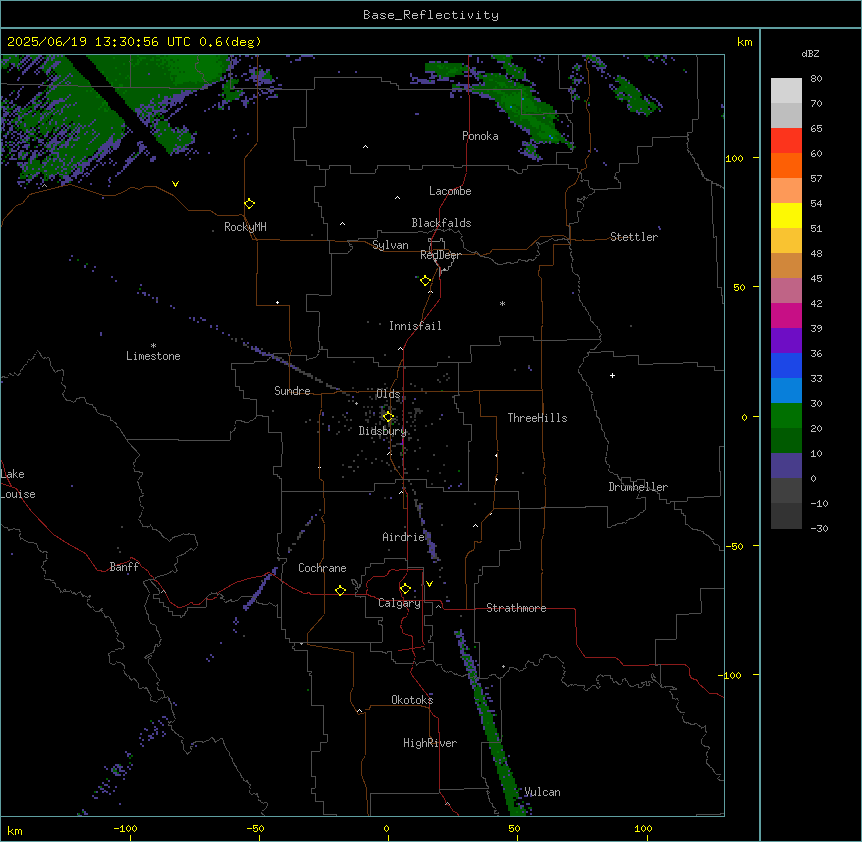
Task: Click the Didsbury town label
Action: point(382,431)
